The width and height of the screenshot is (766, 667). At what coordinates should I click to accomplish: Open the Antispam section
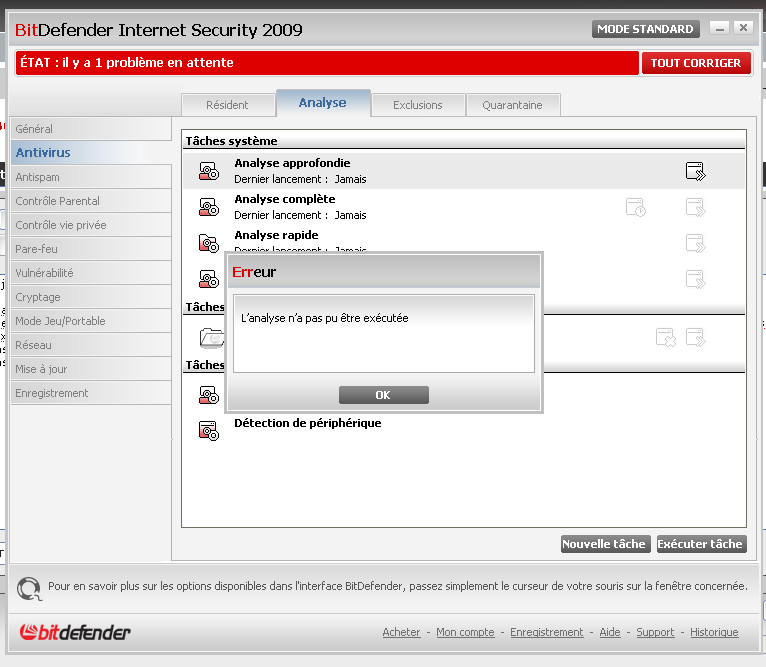91,177
